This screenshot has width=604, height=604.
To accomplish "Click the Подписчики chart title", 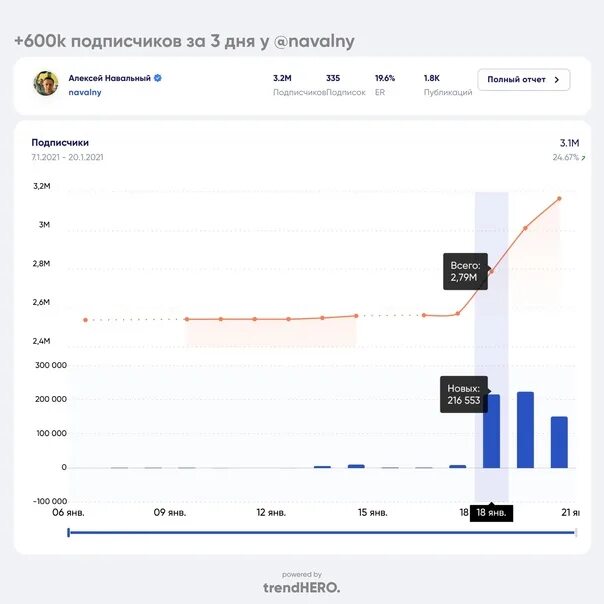I will (x=60, y=143).
